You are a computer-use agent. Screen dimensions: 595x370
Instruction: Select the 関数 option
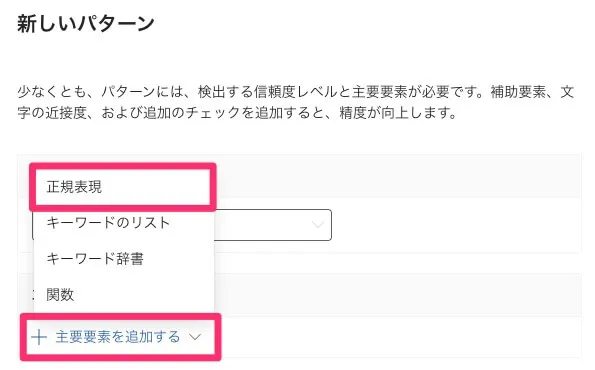(124, 294)
